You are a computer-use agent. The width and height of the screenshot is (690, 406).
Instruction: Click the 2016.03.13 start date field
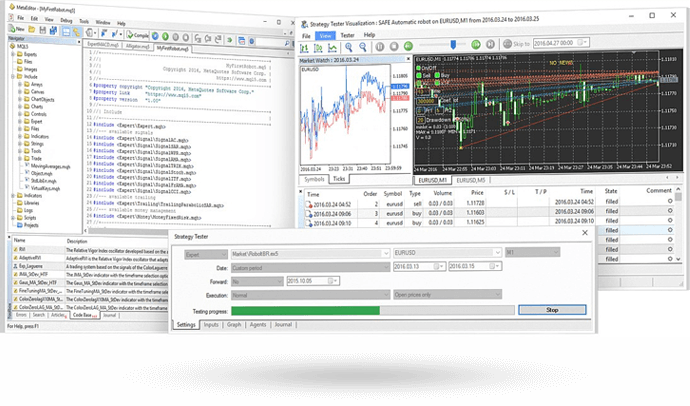(x=419, y=267)
